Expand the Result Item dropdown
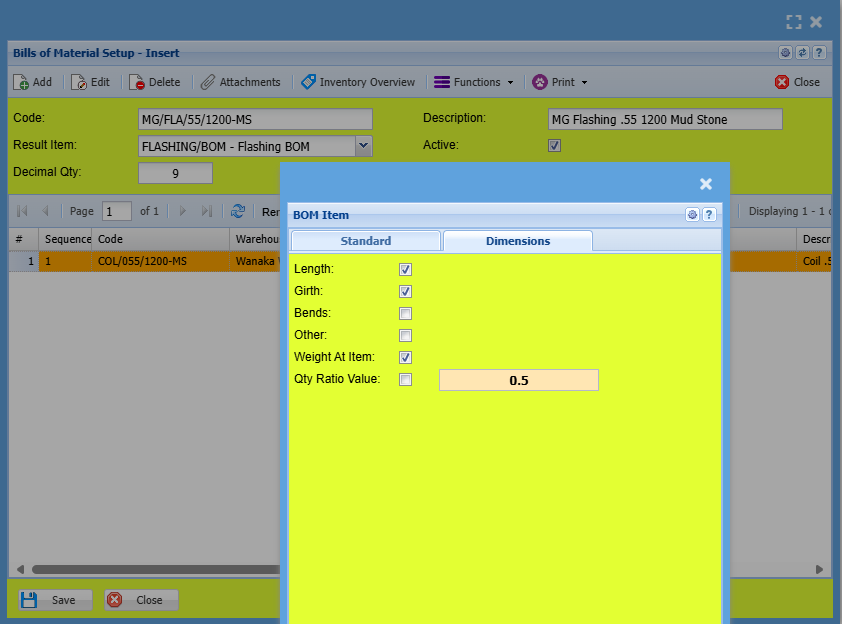 click(x=364, y=146)
